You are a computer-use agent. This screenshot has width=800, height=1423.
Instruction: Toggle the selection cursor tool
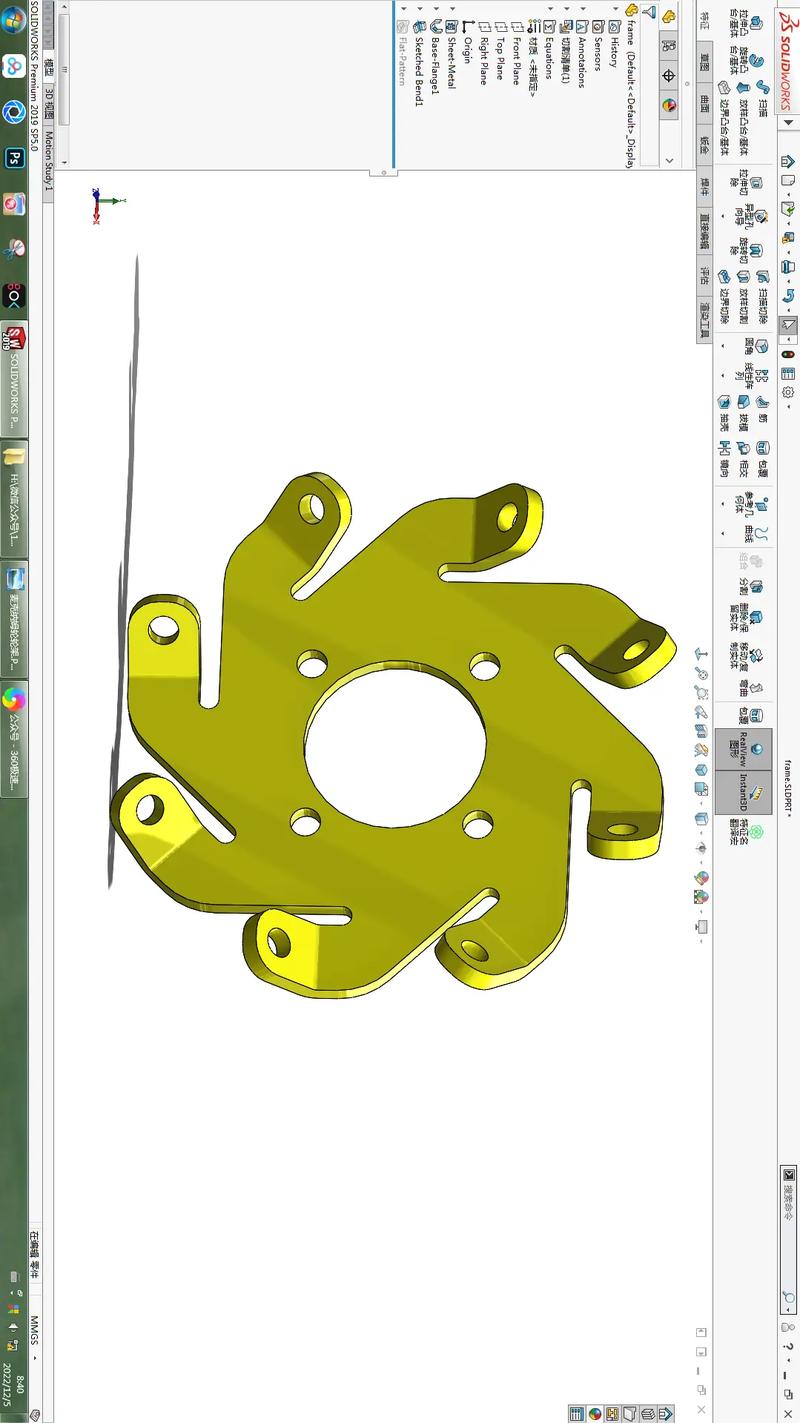[788, 324]
